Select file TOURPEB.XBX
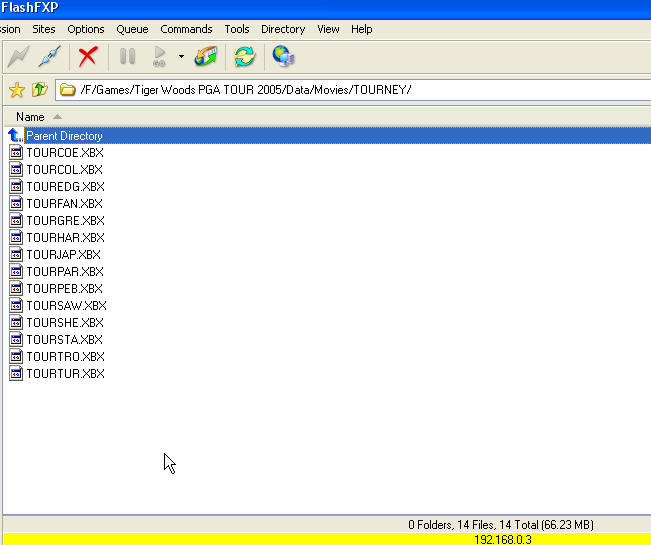Screen dimensions: 651x545 64,289
